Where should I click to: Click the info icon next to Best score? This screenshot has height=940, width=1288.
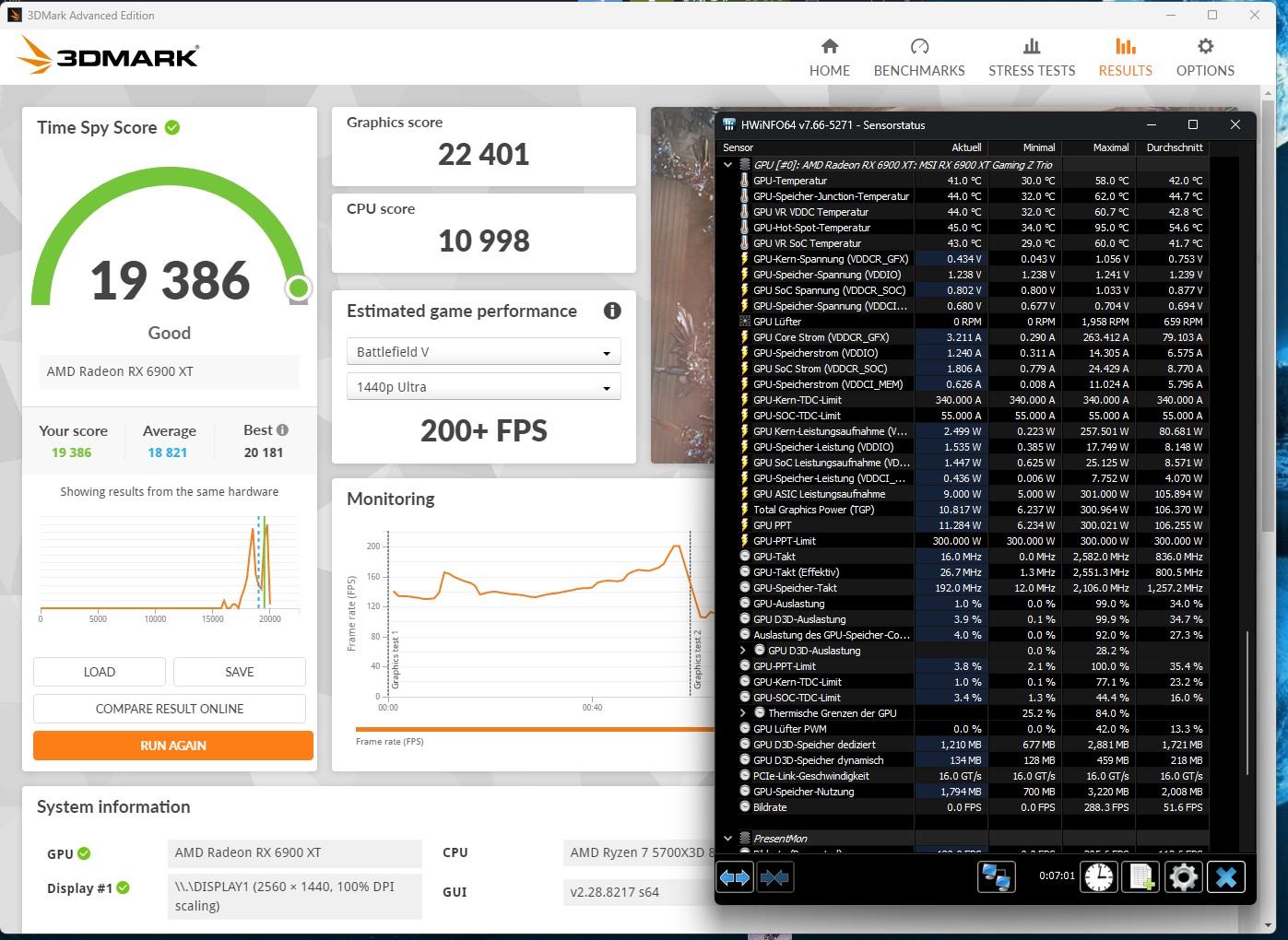point(282,429)
